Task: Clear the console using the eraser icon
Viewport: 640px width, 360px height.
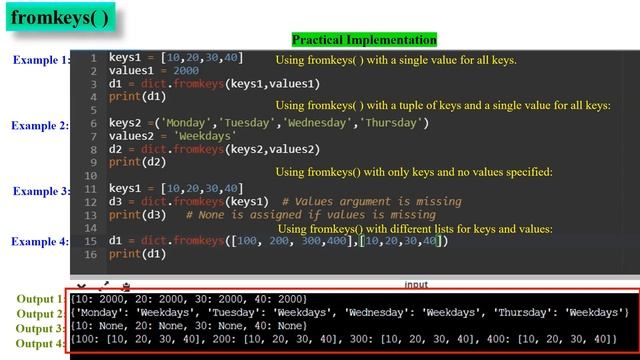Action: click(126, 286)
